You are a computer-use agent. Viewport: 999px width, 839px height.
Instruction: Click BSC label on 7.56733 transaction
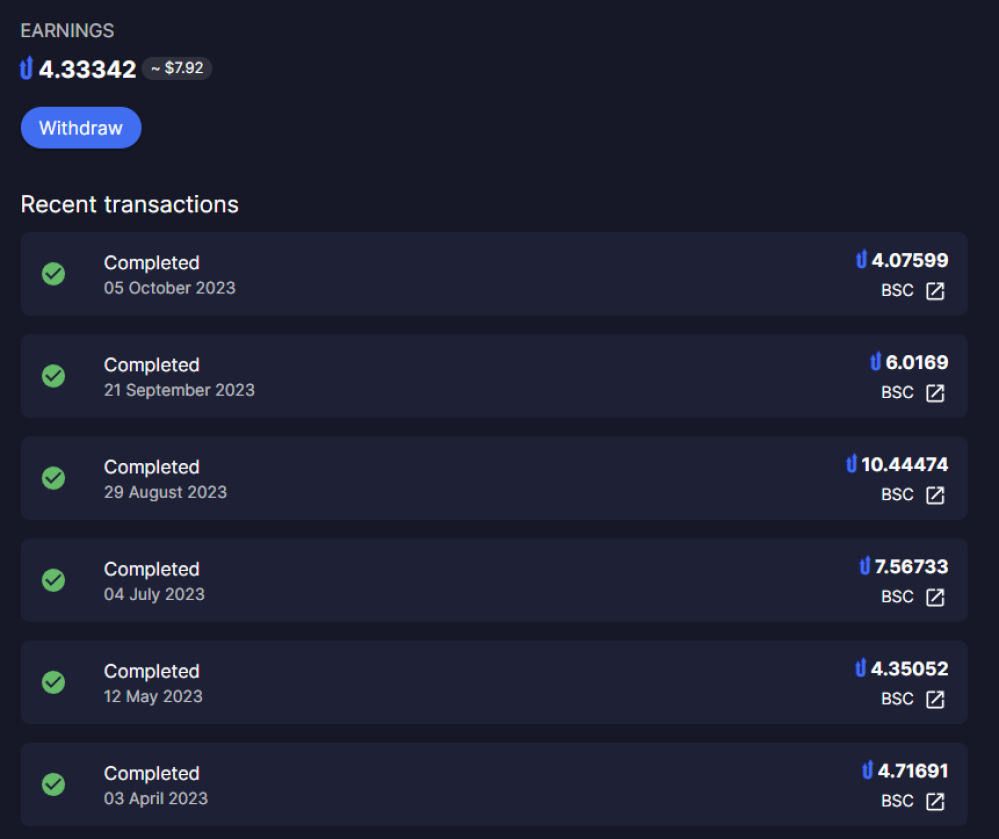[897, 596]
